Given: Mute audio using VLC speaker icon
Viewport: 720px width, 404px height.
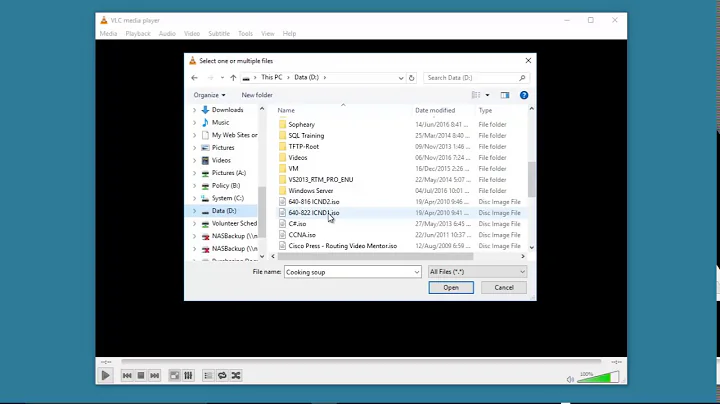Looking at the screenshot, I should click(x=570, y=379).
